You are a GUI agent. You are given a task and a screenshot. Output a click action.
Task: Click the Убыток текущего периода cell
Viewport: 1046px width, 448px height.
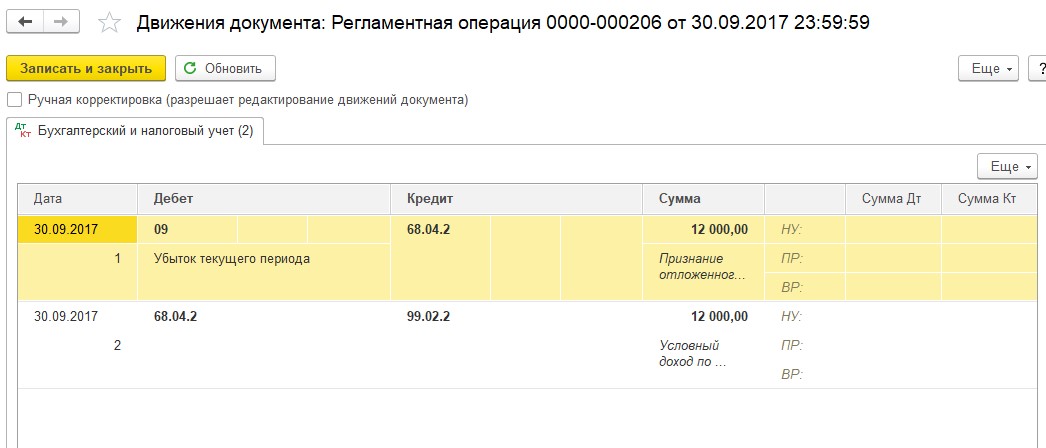[232, 259]
